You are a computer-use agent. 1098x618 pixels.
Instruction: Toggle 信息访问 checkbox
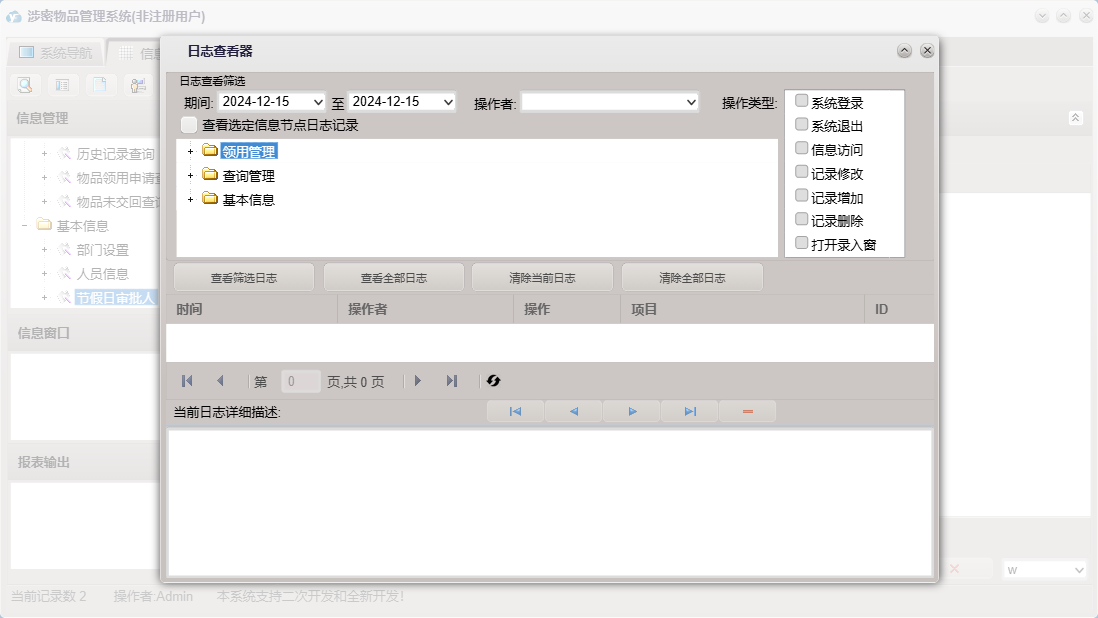pos(802,148)
